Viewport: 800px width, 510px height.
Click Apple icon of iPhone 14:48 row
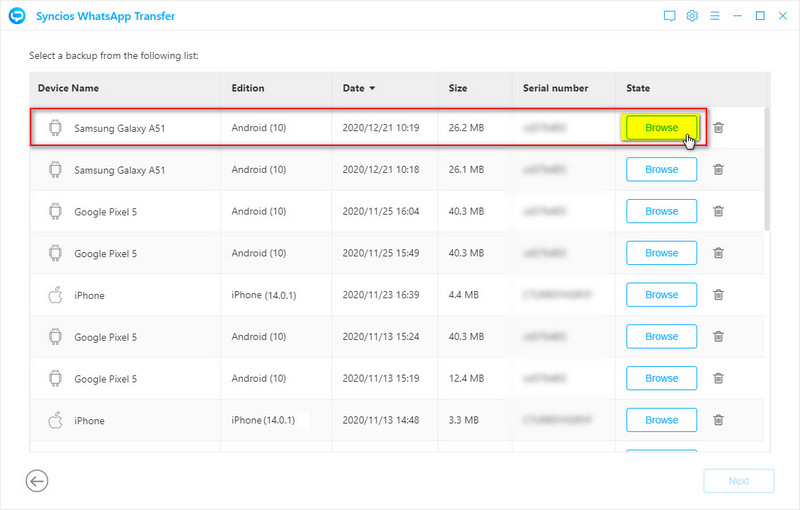tap(55, 420)
